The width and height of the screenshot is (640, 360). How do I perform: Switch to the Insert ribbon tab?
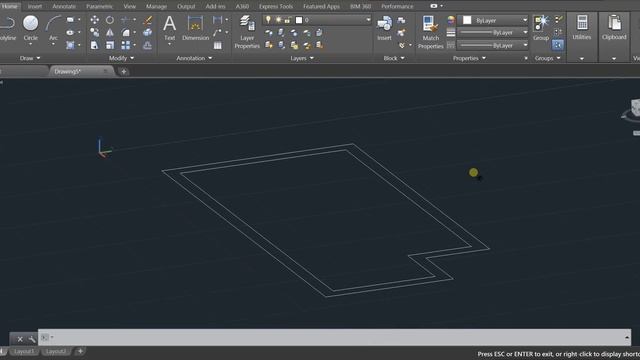coord(35,6)
